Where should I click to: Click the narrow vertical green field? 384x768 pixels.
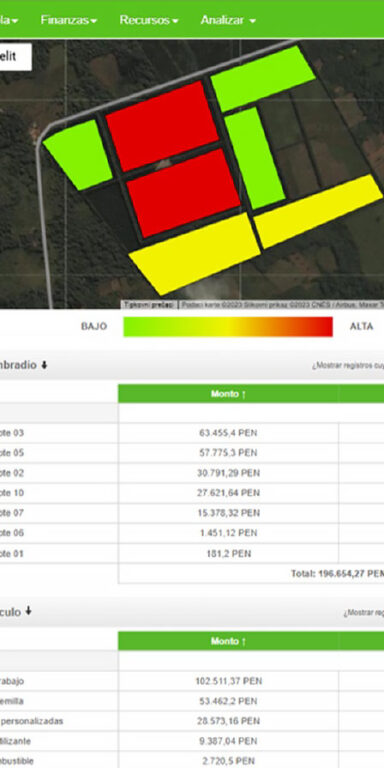[254, 158]
